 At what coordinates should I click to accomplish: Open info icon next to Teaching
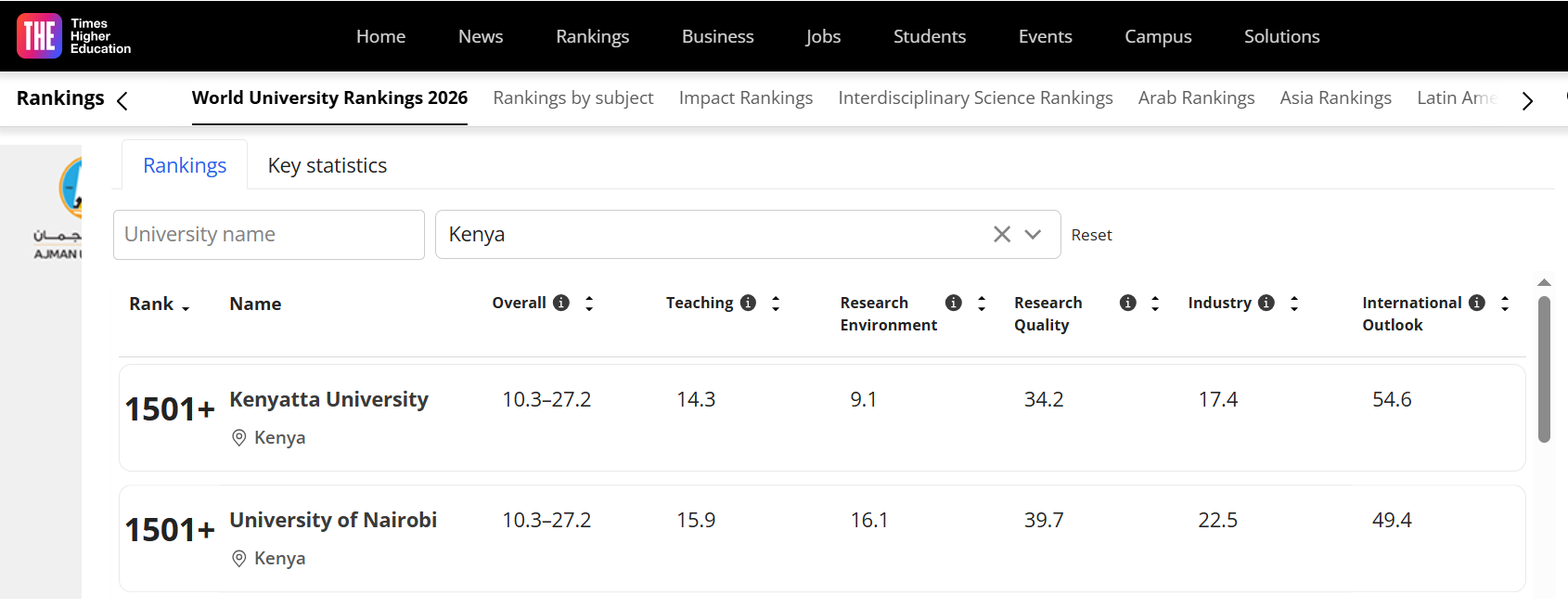[x=748, y=303]
